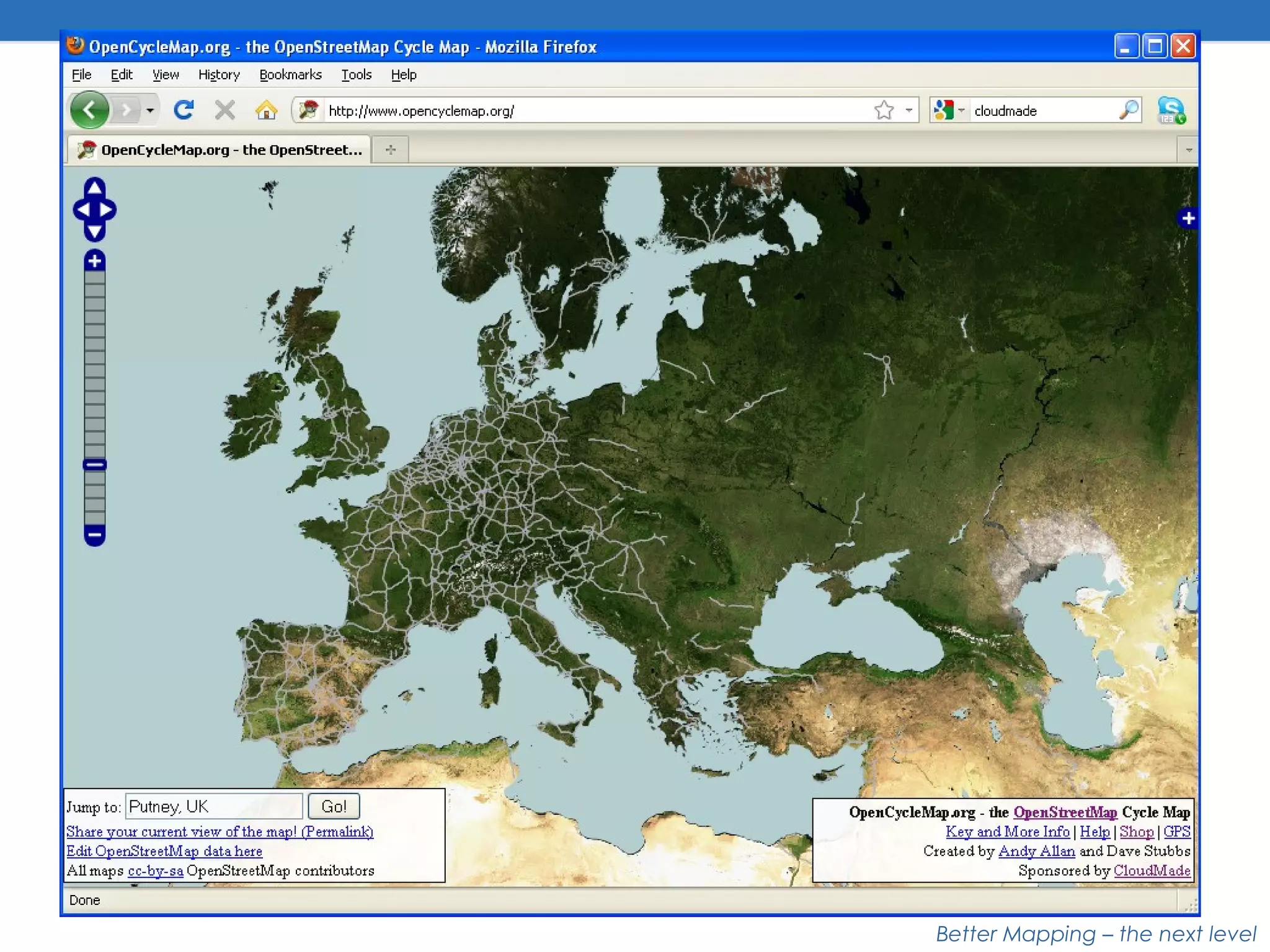The height and width of the screenshot is (952, 1270).
Task: Open Key and More Info link
Action: coord(1008,832)
